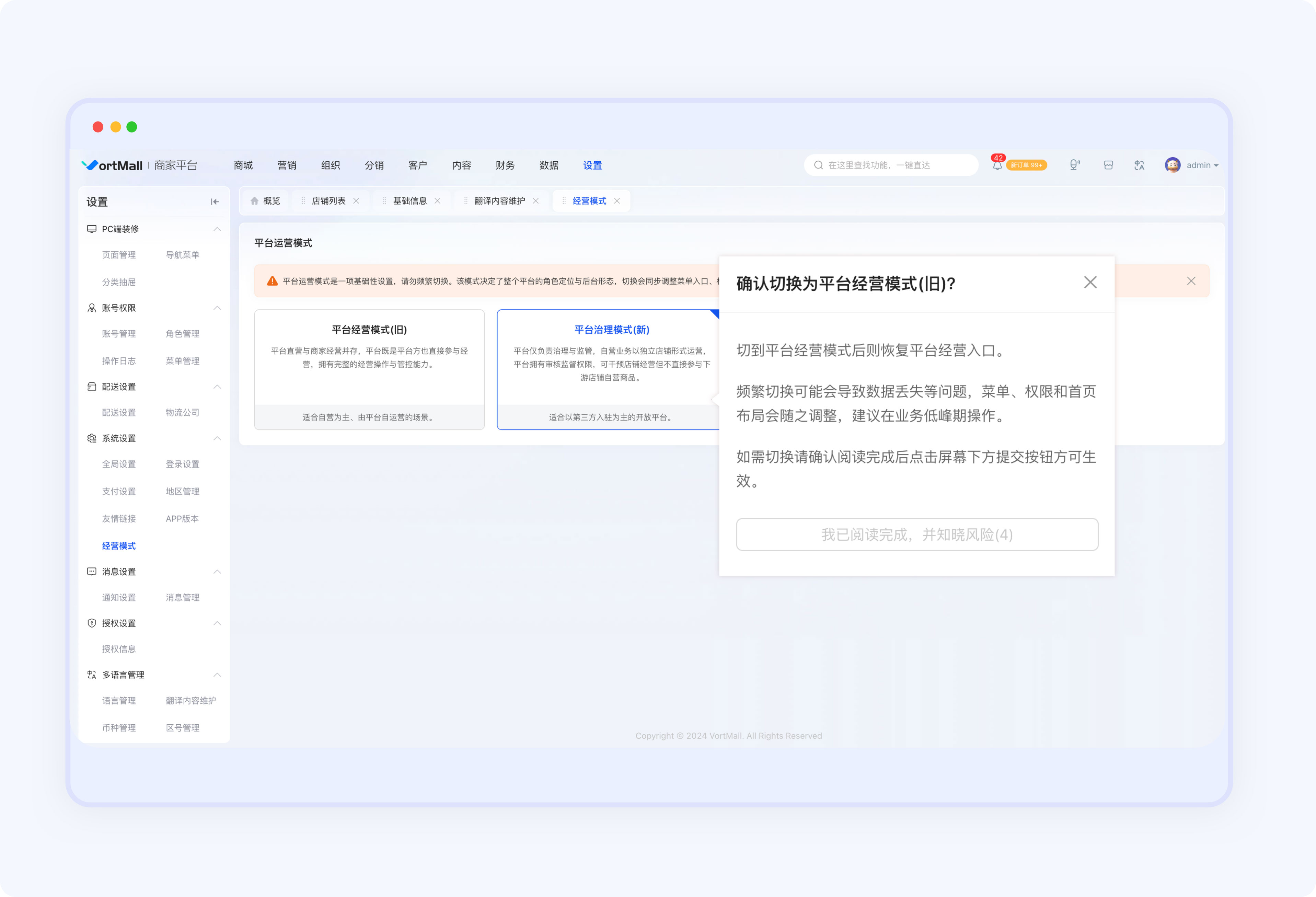
Task: Collapse the PC端装修 section chevron
Action: pos(217,229)
